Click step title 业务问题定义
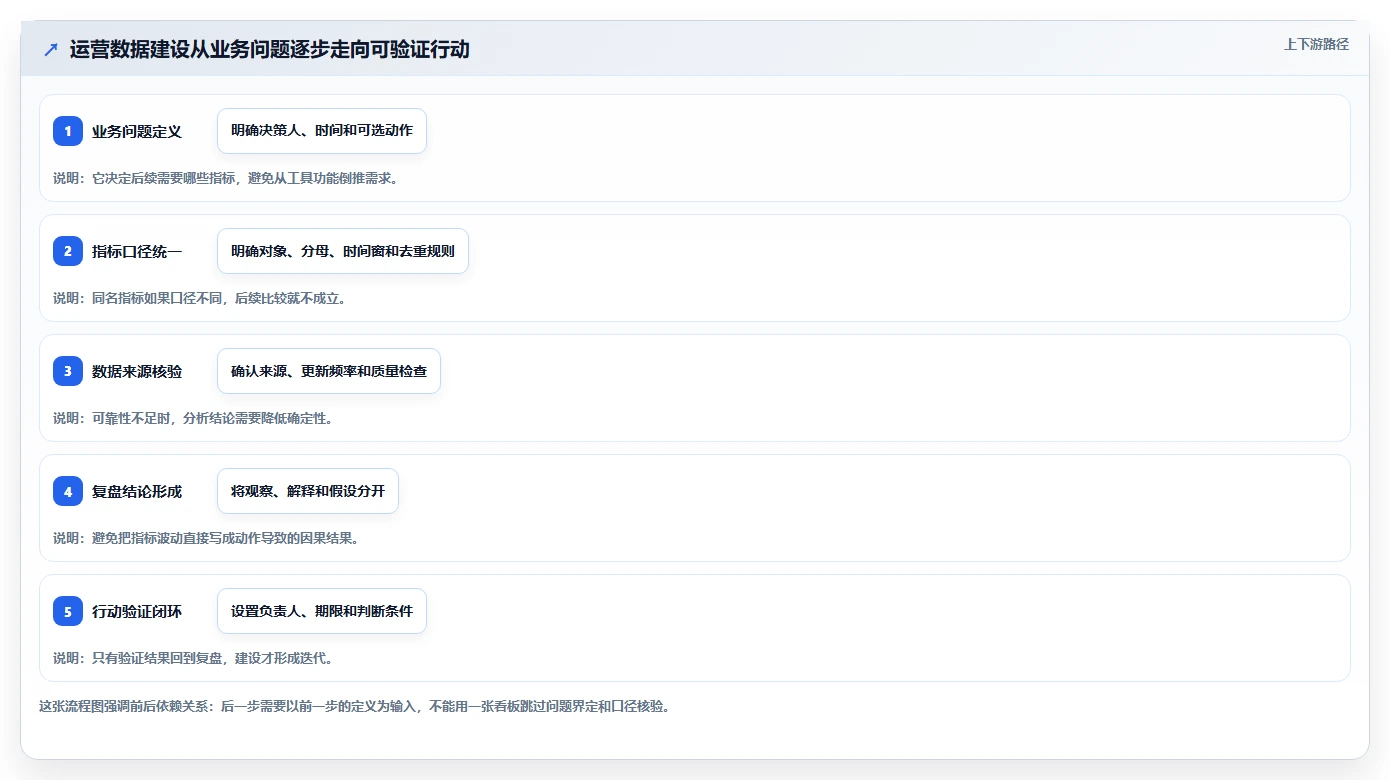 coord(137,131)
